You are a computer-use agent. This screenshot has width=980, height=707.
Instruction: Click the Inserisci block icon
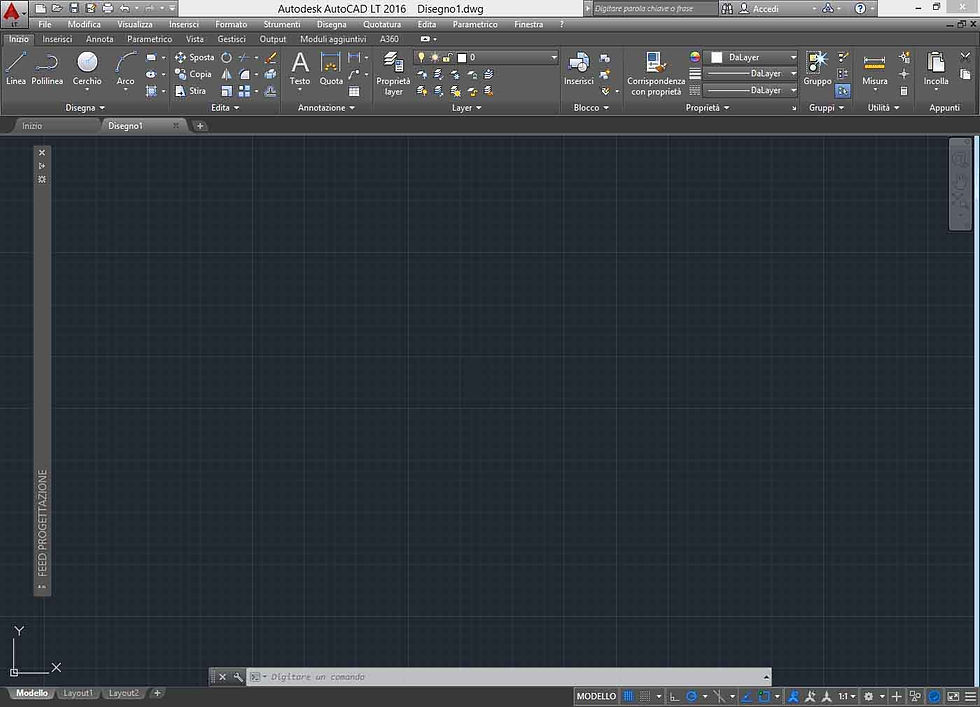tap(579, 68)
